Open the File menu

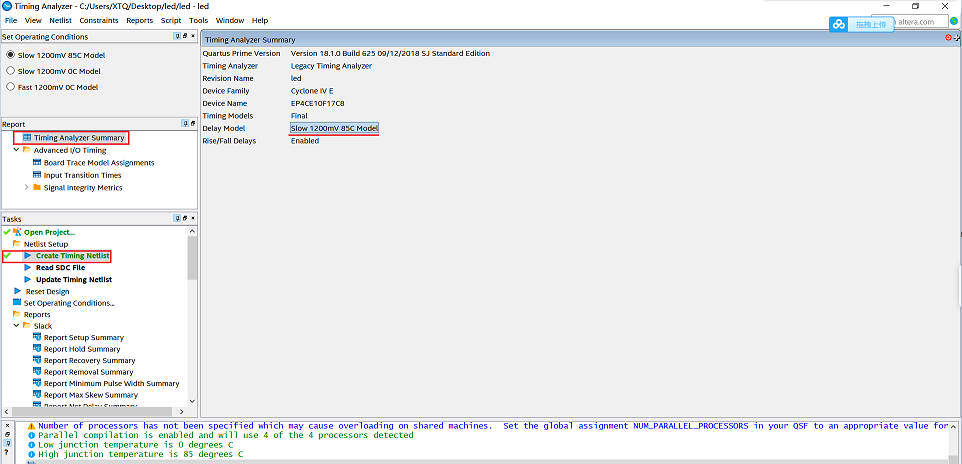pos(11,20)
